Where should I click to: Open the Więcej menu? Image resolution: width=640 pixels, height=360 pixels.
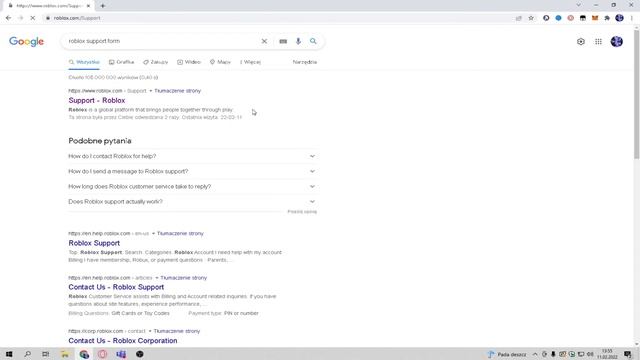tap(251, 62)
